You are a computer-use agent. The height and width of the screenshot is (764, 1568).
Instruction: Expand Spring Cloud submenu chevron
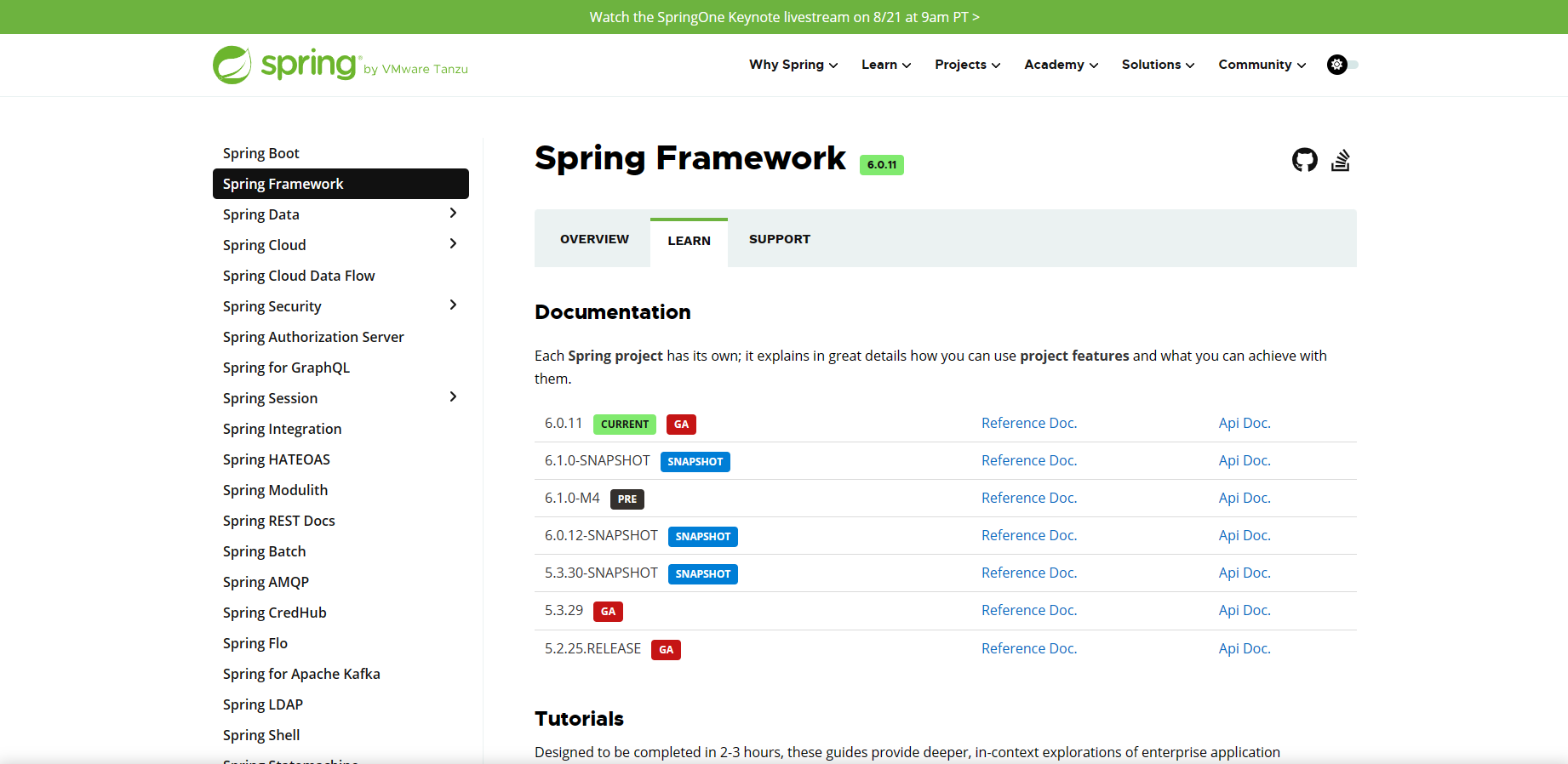[453, 244]
